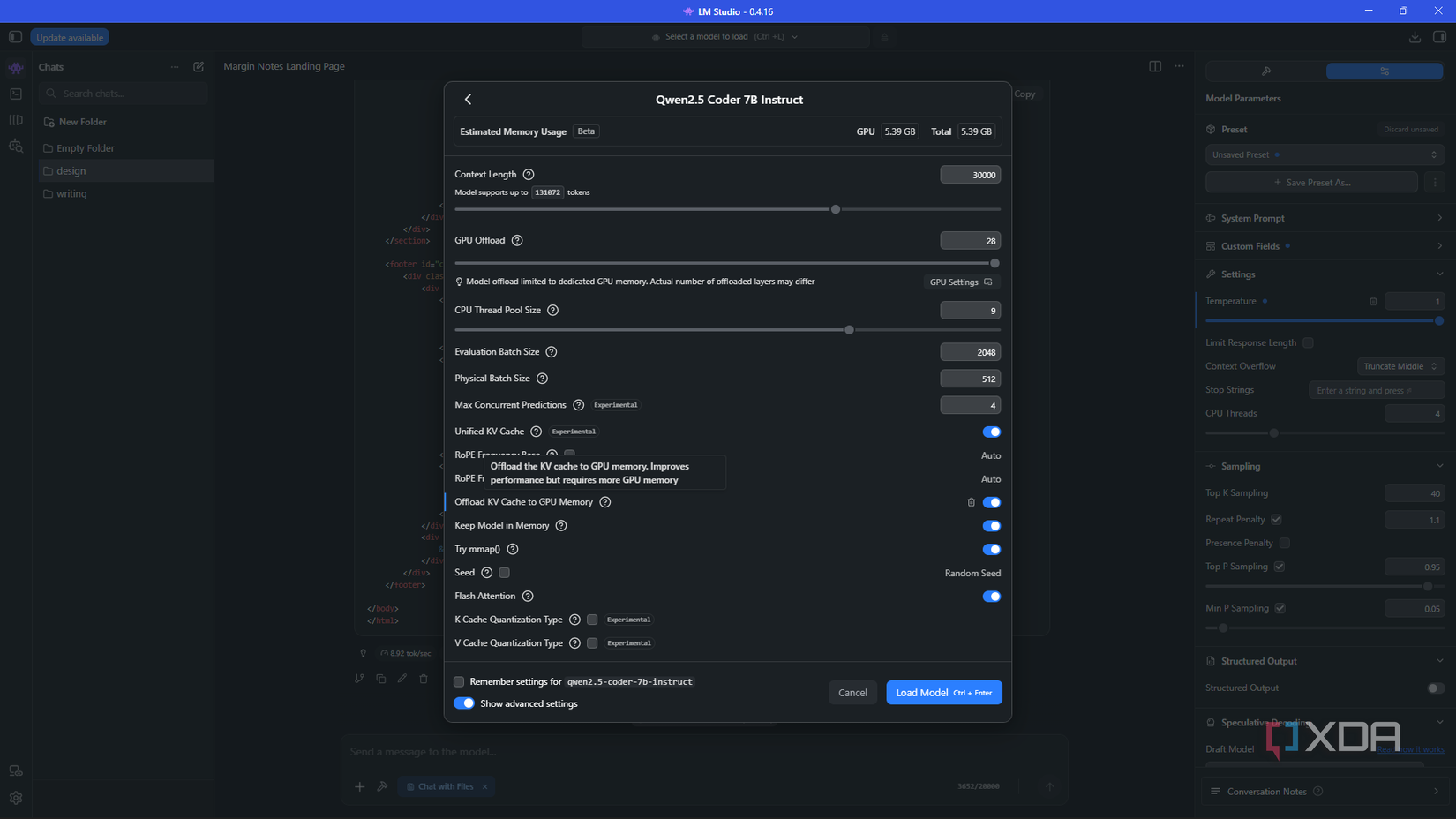
Task: Switch to the right panel's selected settings tab
Action: (1385, 71)
